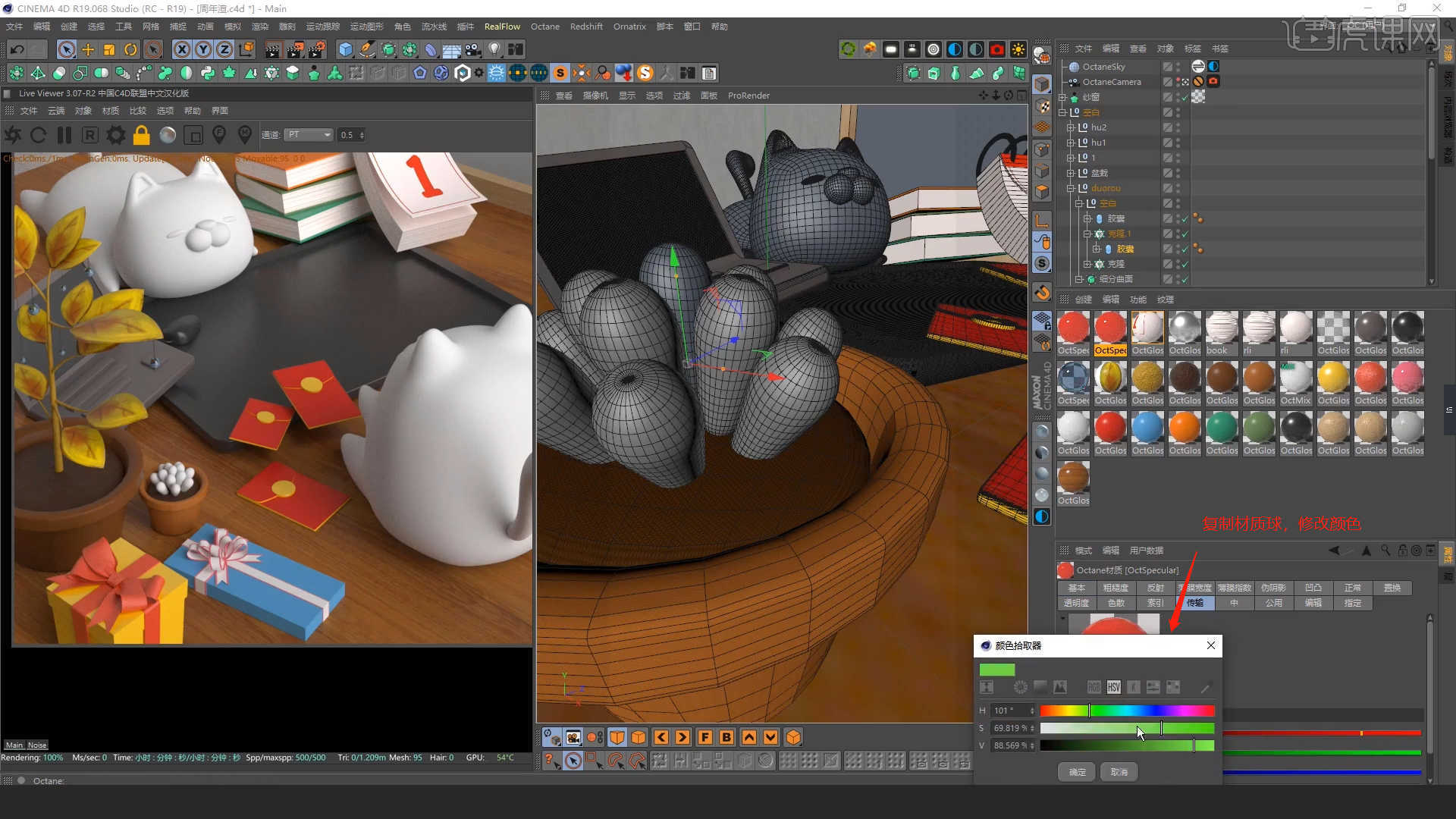The image size is (1456, 819).
Task: Toggle the X axis lock
Action: 182,50
